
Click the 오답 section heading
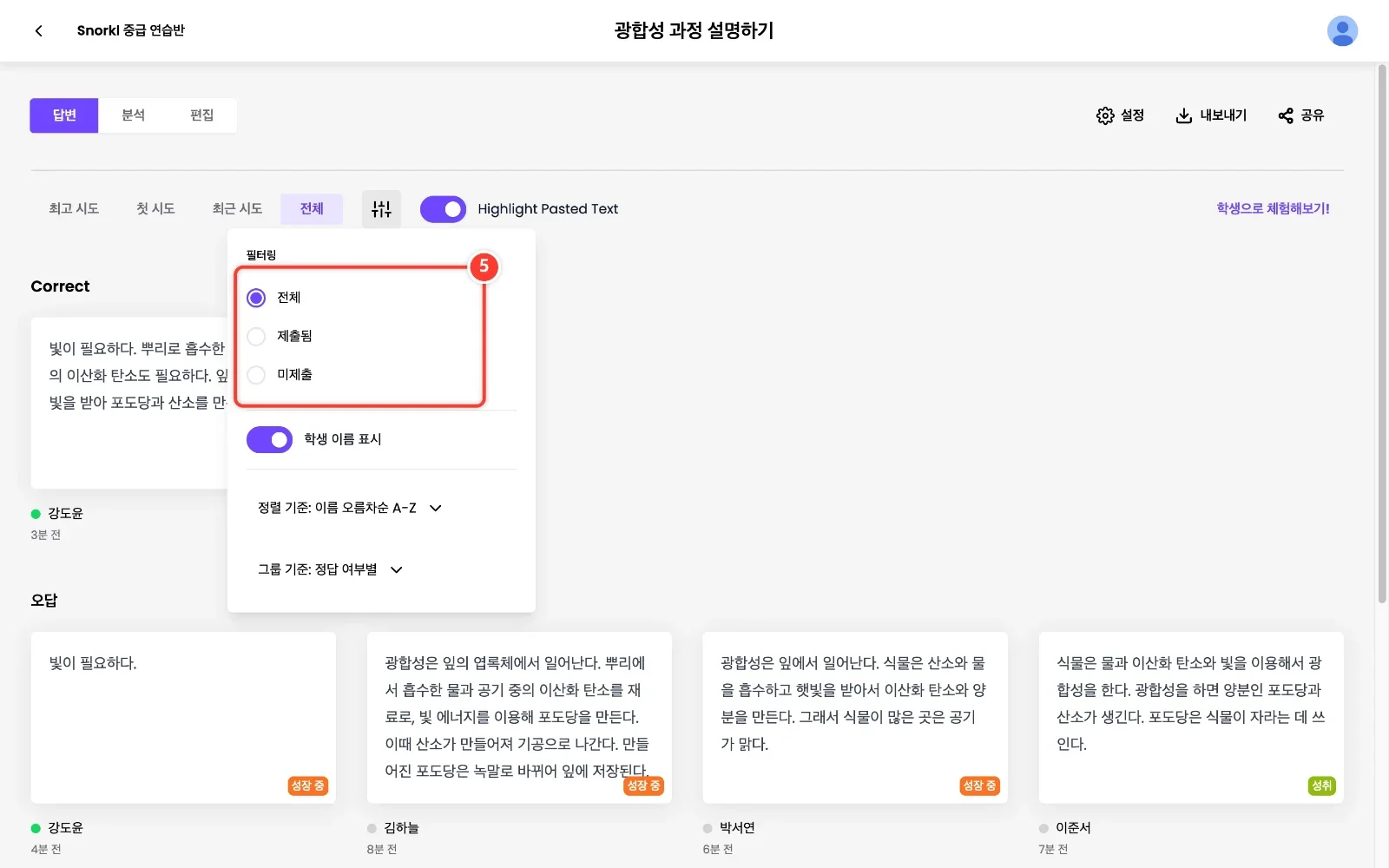click(44, 600)
